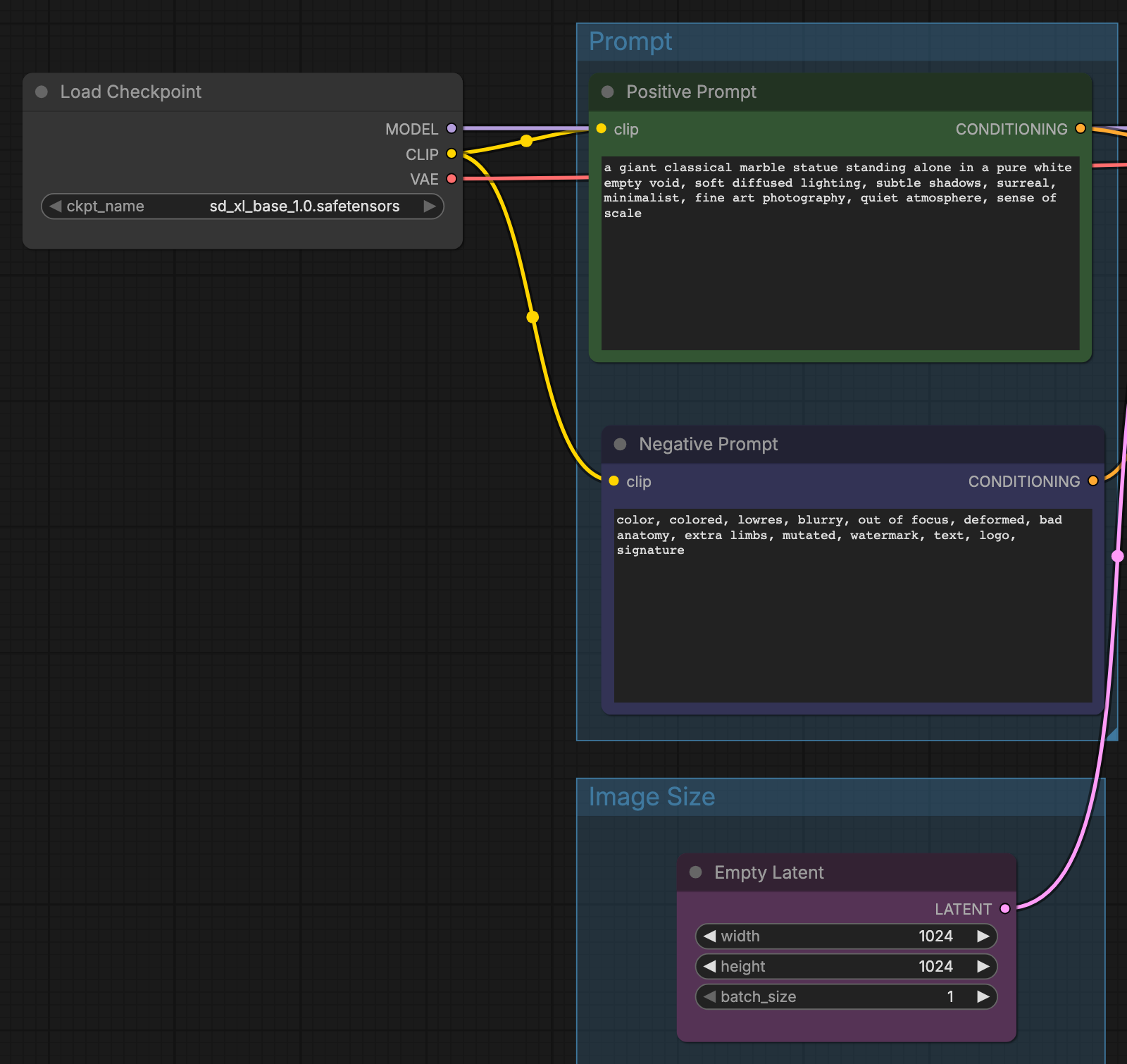Decrease height with its left arrow
The height and width of the screenshot is (1064, 1127).
click(709, 966)
